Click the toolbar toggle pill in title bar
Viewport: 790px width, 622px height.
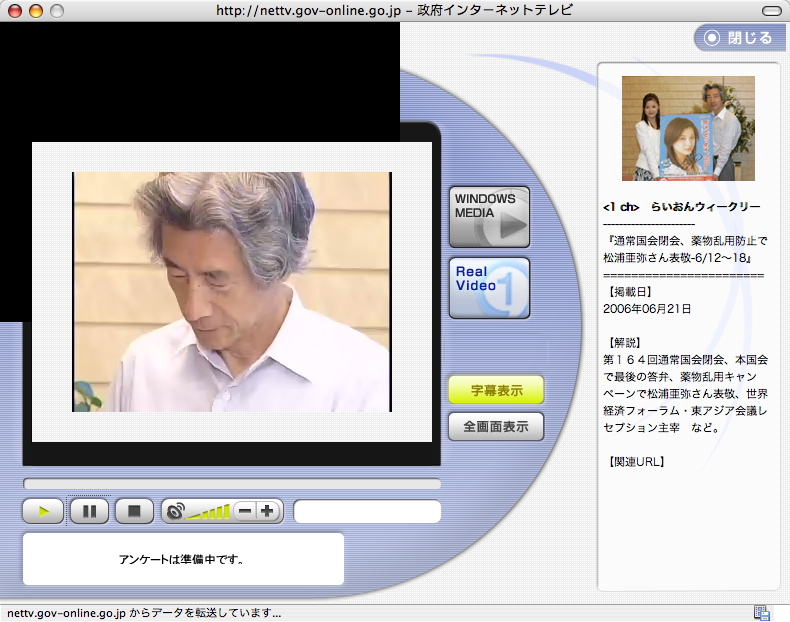coord(769,10)
